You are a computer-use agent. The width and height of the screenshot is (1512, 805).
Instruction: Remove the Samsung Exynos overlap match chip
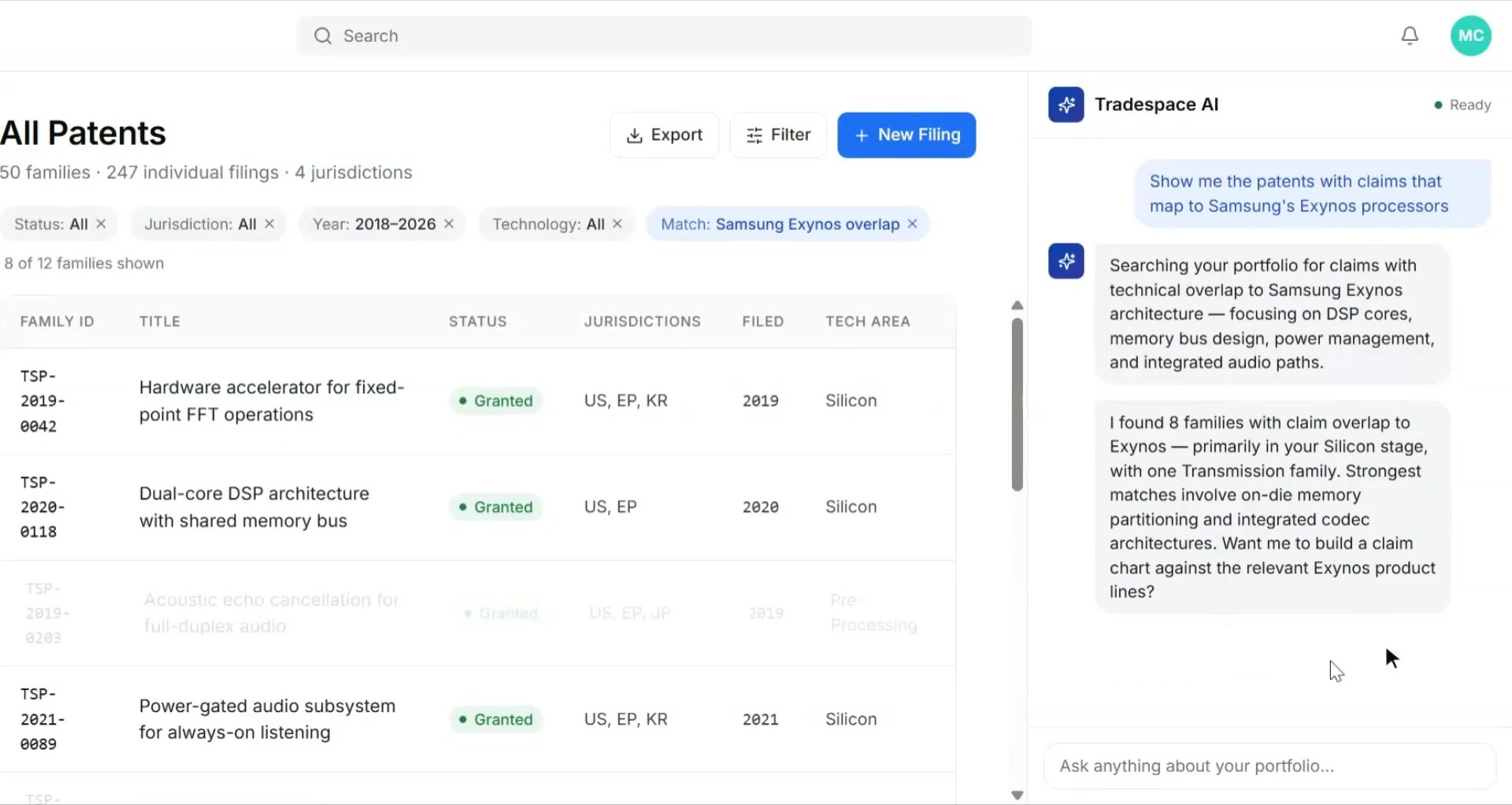[x=912, y=224]
